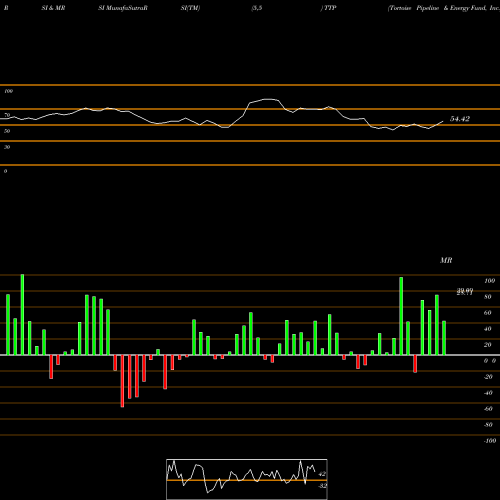Click the 20 label on MR axis
This screenshot has width=500, height=500.
tap(488, 345)
